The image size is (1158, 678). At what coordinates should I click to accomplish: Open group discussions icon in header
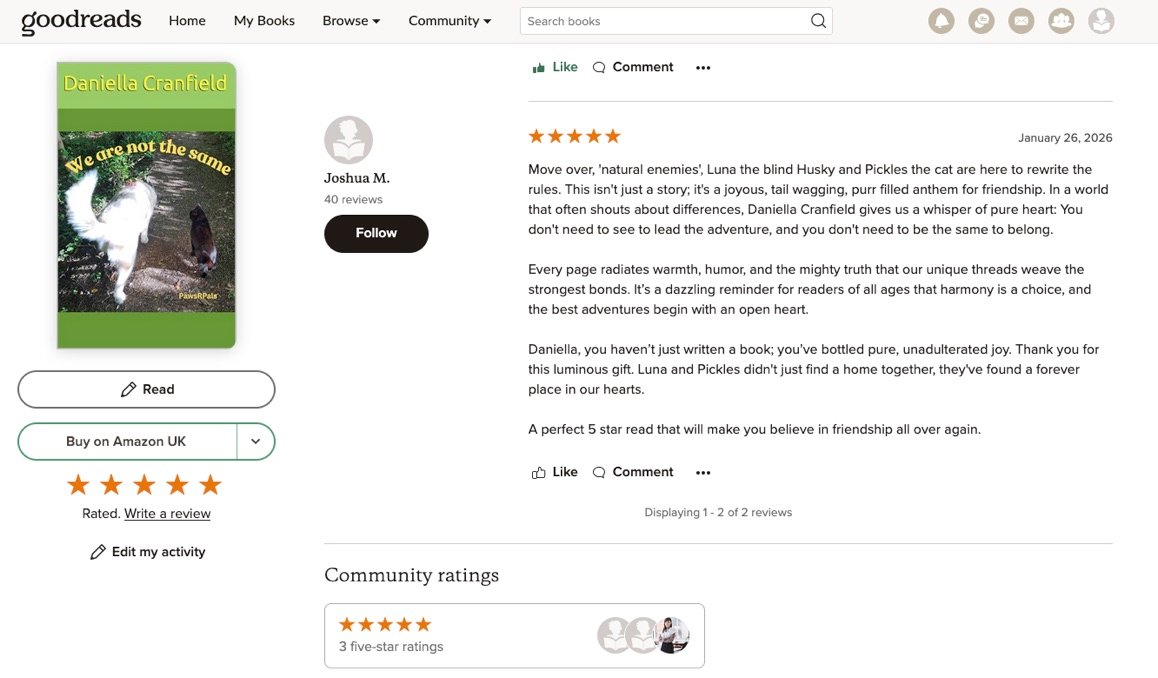pyautogui.click(x=981, y=21)
